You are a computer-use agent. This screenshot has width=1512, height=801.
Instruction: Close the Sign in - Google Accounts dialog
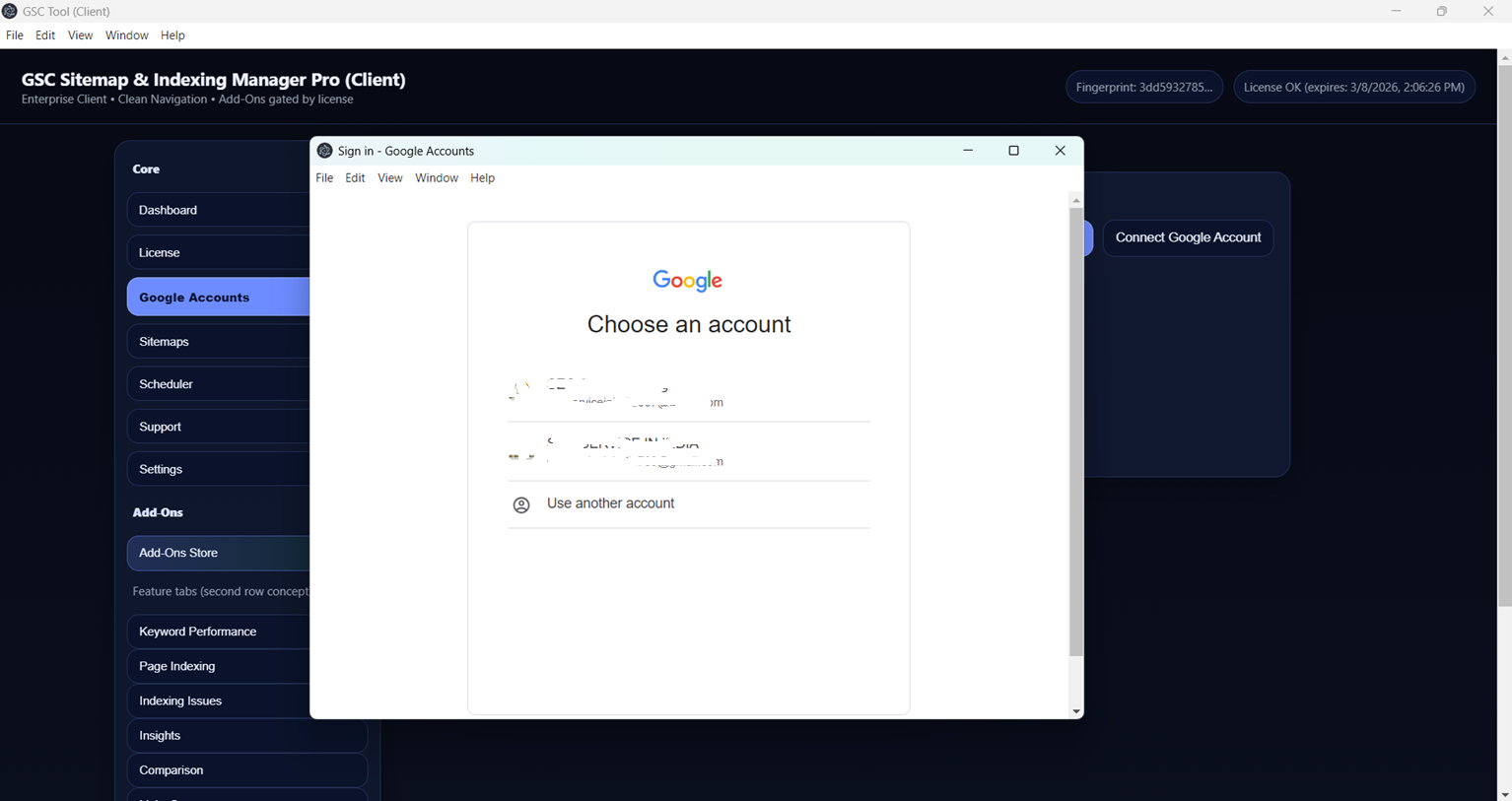click(1060, 151)
